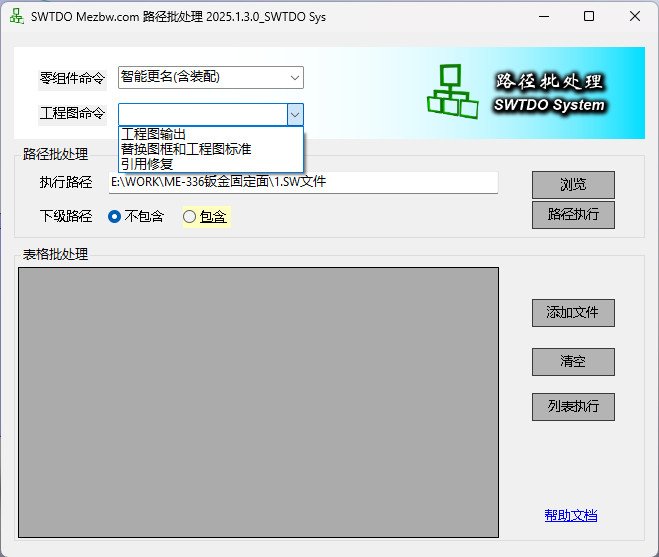
Task: Choose 引用修复 from the dropdown list
Action: pyautogui.click(x=146, y=163)
